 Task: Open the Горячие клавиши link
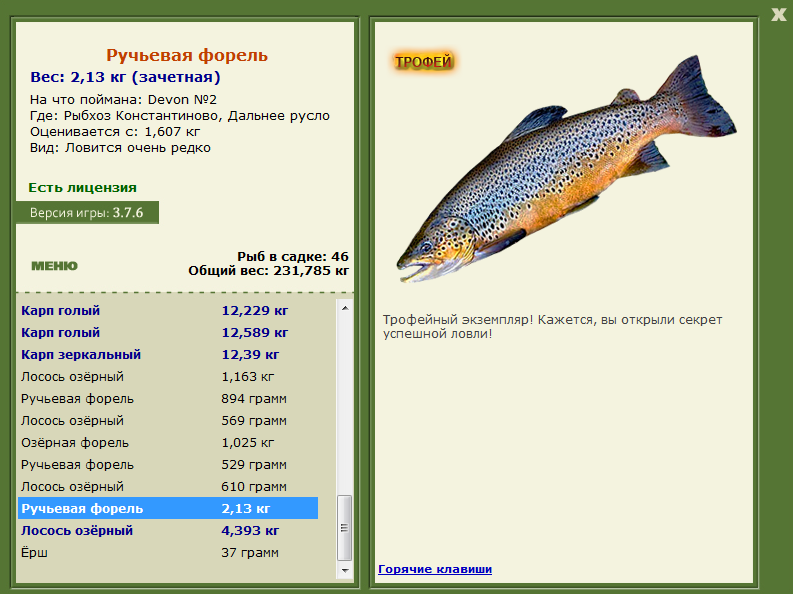coord(435,569)
